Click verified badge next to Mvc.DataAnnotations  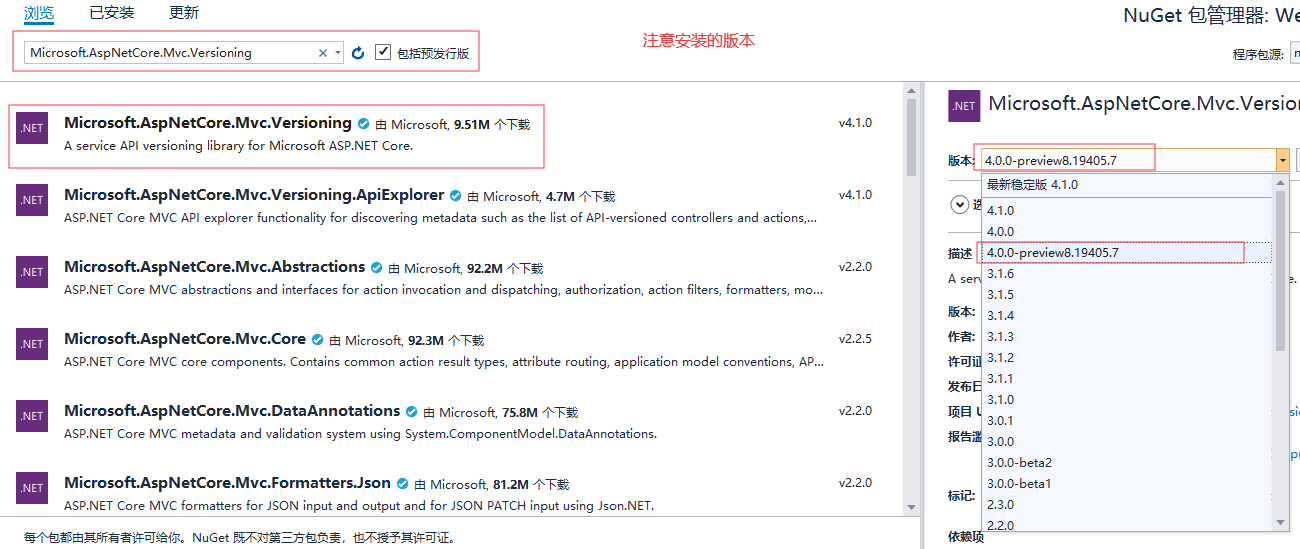(x=412, y=412)
